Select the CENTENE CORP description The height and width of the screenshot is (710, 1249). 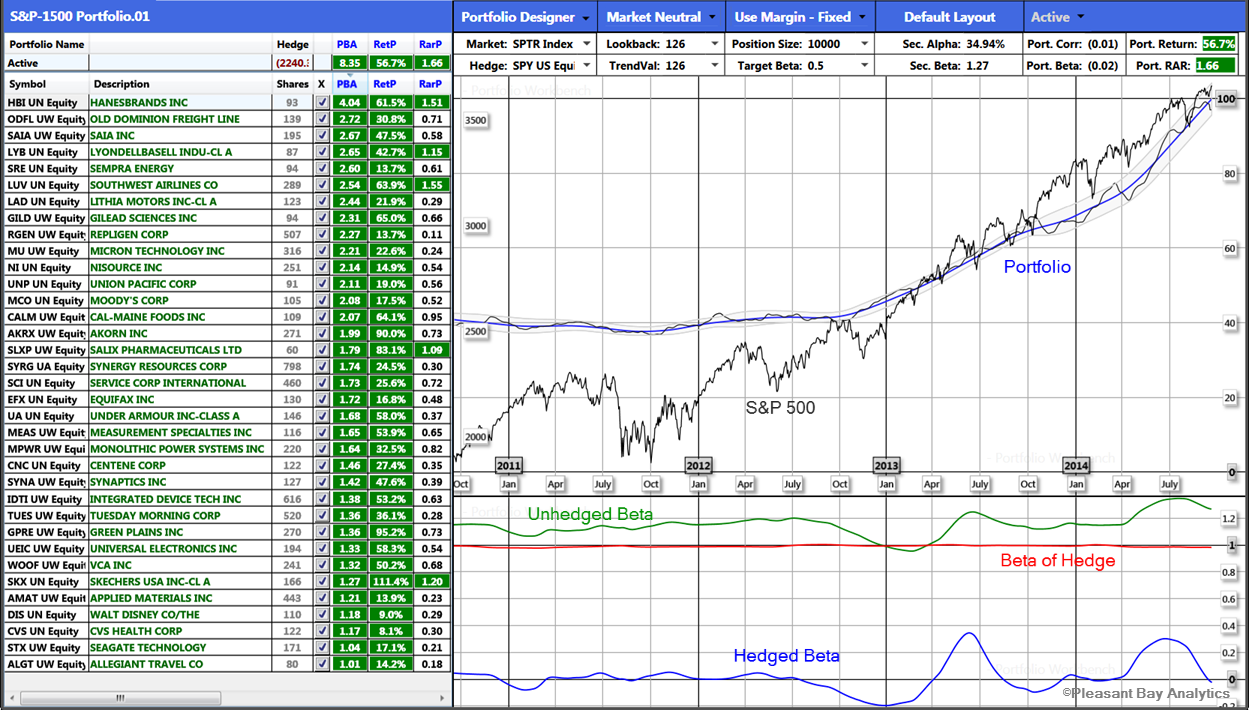coord(180,465)
